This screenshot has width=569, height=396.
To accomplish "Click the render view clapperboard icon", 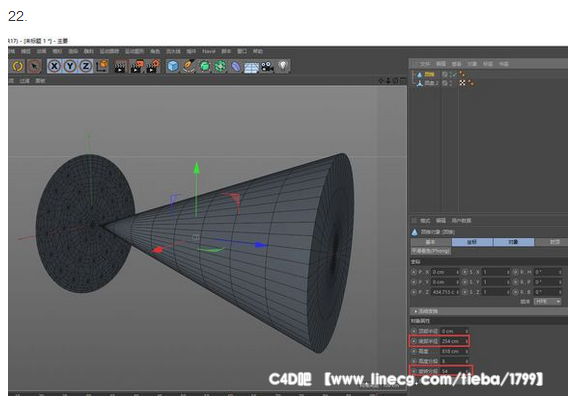I will point(120,67).
